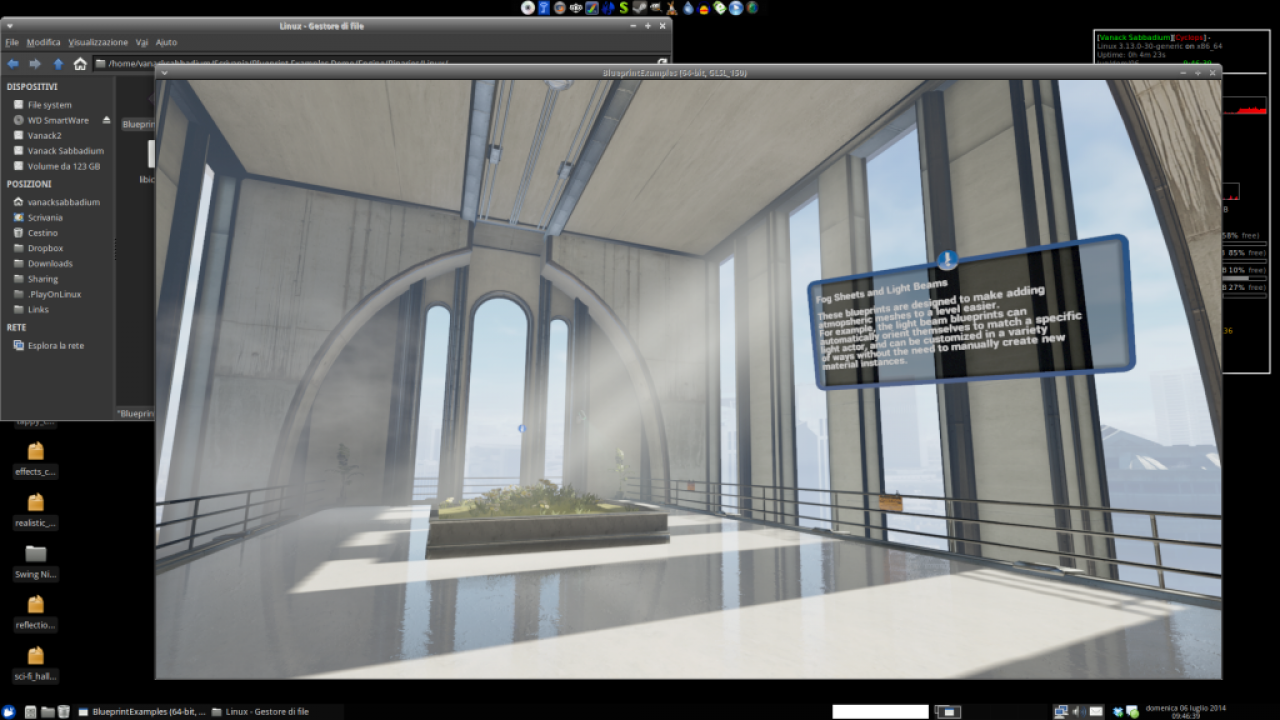This screenshot has width=1280, height=720.
Task: Select the reflectio... desktop folder
Action: (x=36, y=613)
